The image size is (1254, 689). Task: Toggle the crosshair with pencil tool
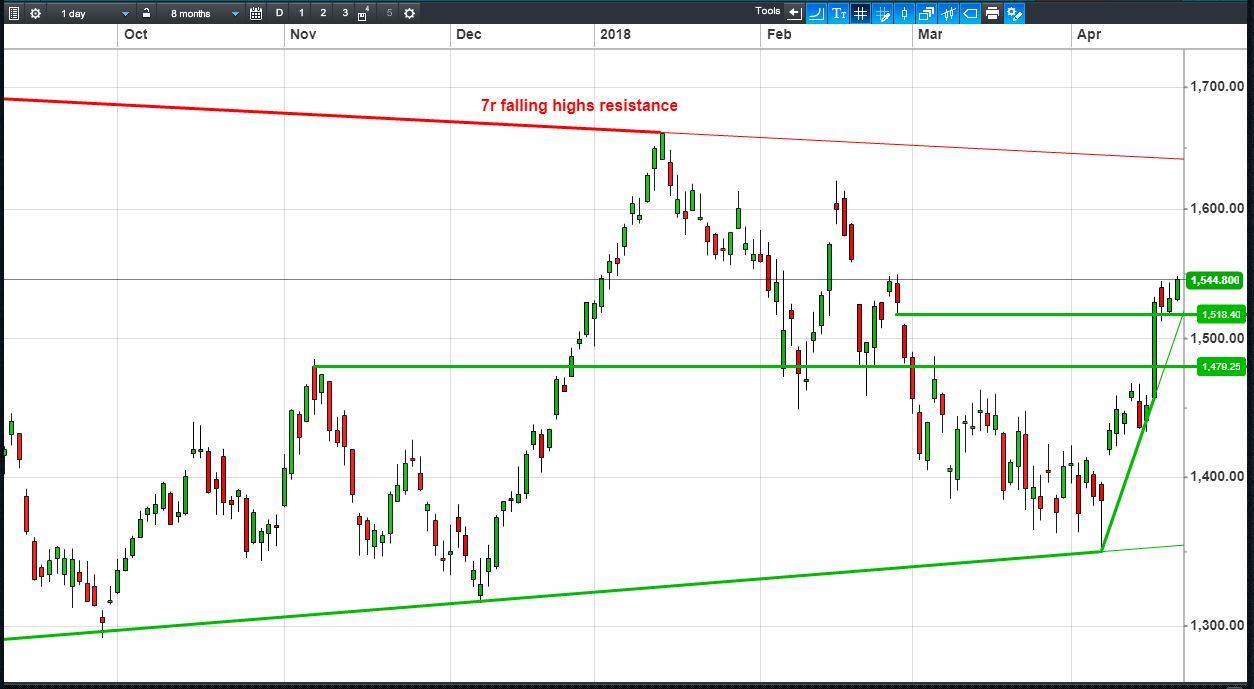[882, 13]
